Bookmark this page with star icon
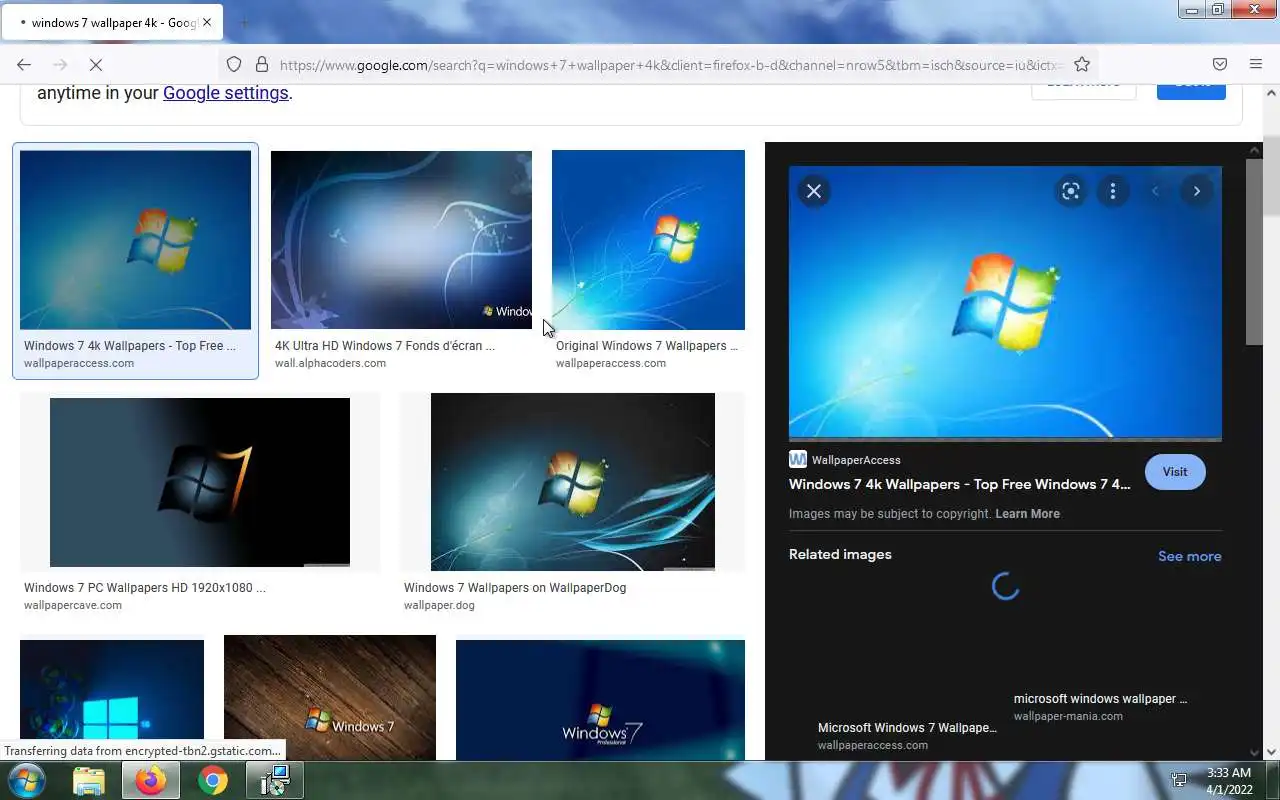Screen dimensions: 1280x800 pos(1082,64)
